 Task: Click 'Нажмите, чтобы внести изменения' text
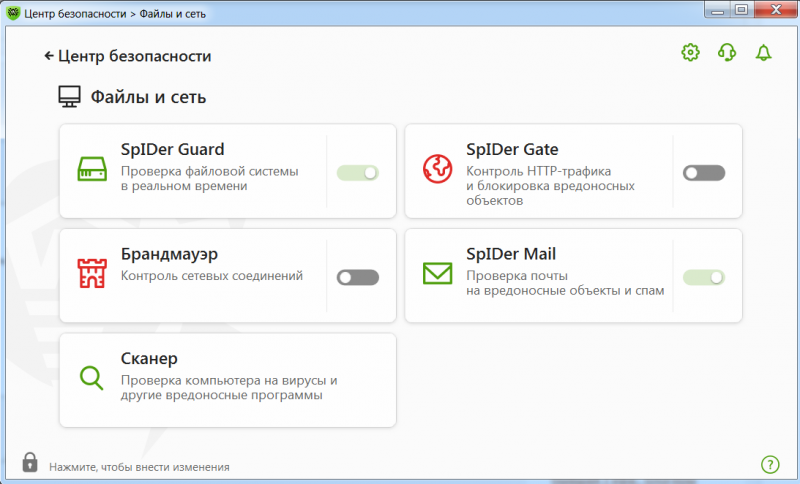[139, 467]
